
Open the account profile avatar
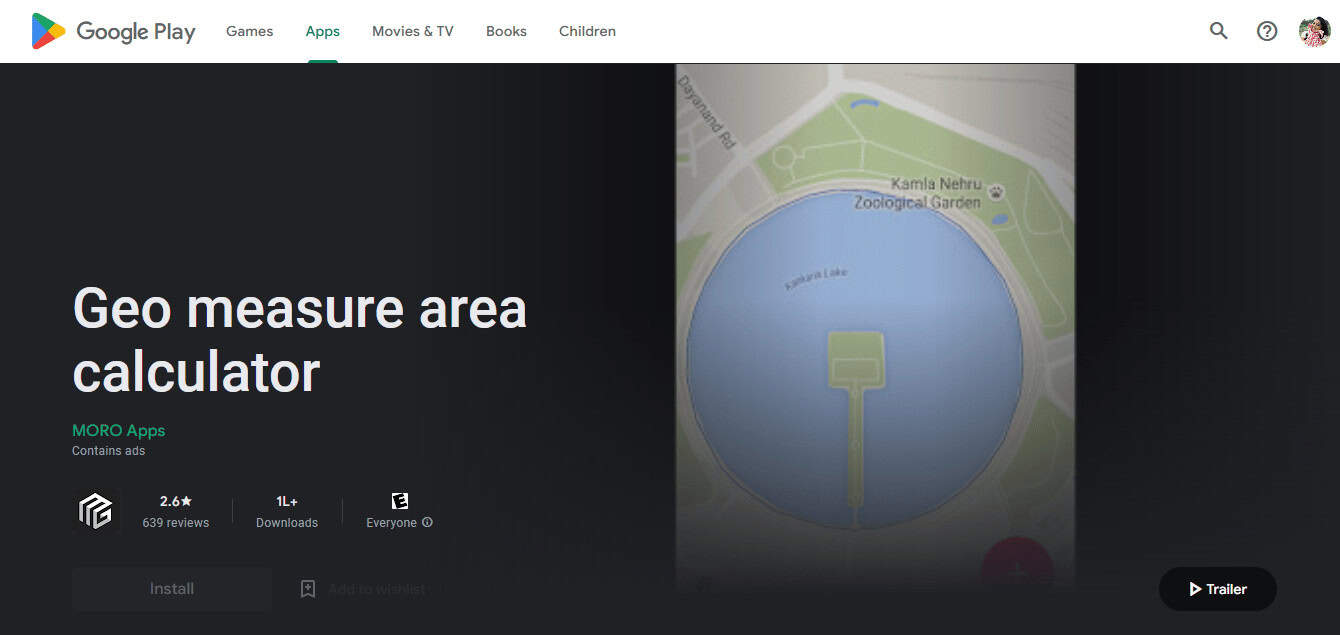tap(1314, 31)
